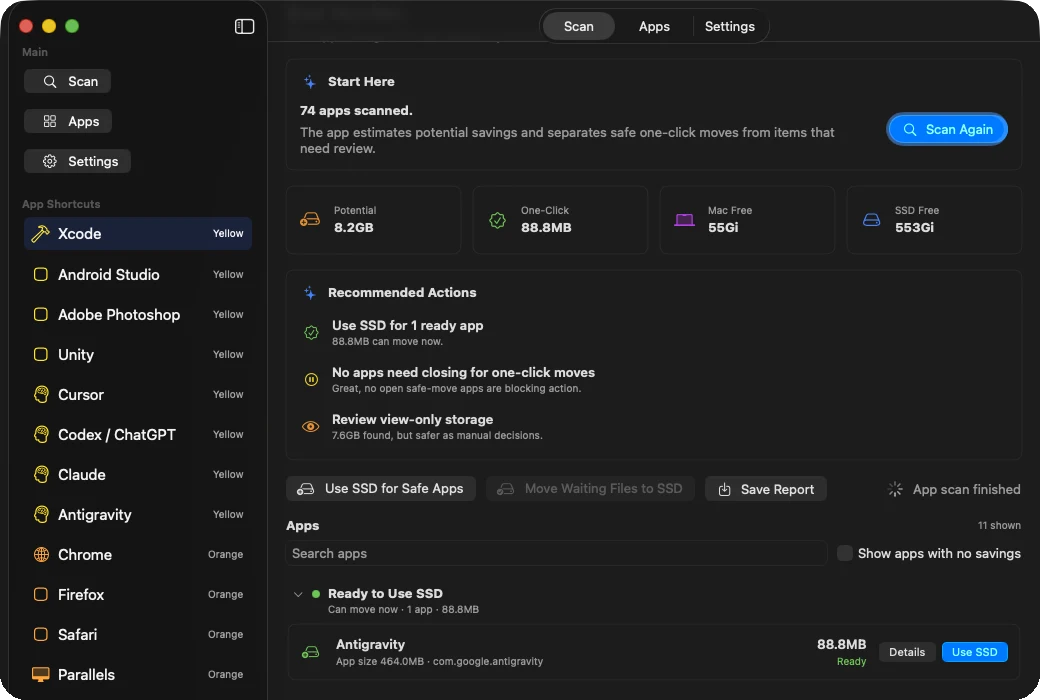The width and height of the screenshot is (1040, 700).
Task: Click the Unity shortcut icon
Action: click(x=40, y=354)
